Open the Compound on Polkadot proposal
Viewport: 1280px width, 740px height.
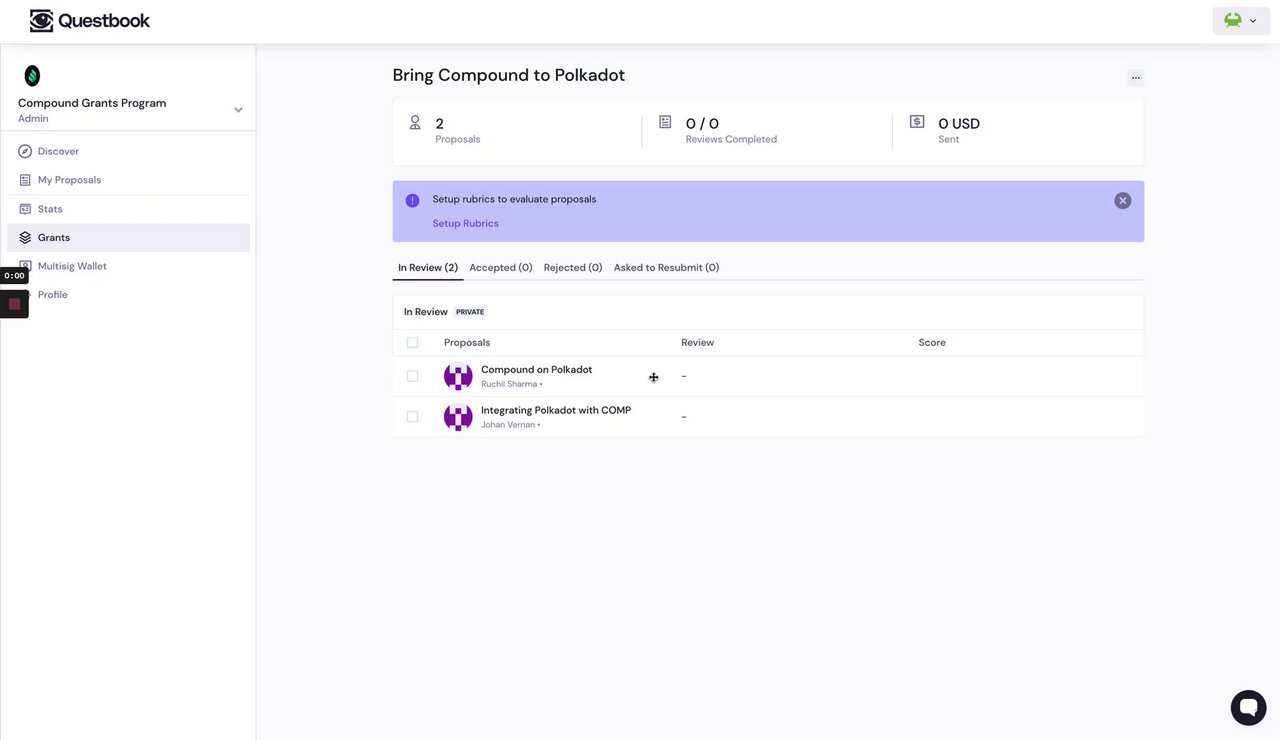click(536, 370)
